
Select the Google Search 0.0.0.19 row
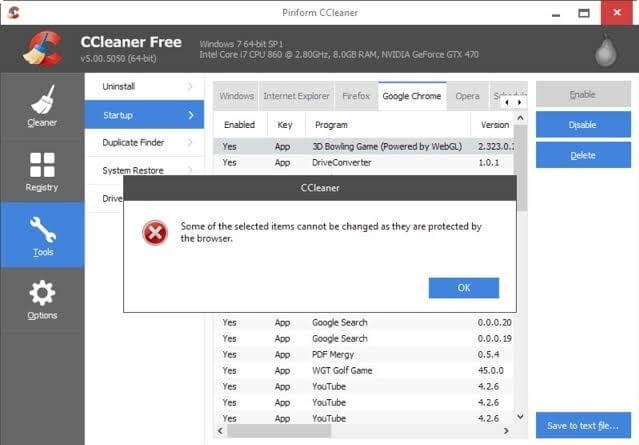(x=364, y=339)
